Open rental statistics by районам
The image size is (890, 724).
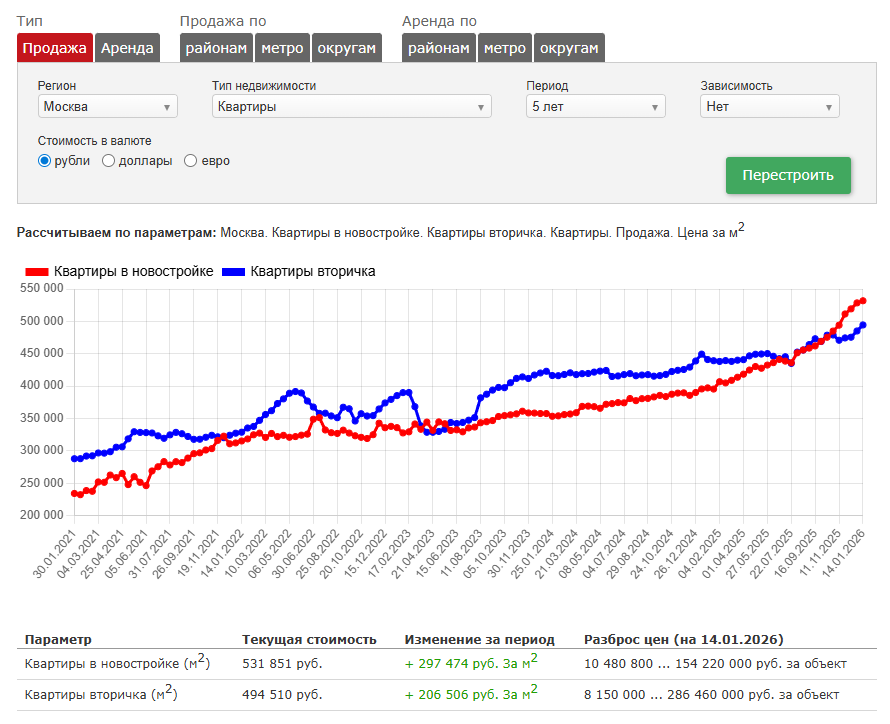(x=438, y=47)
